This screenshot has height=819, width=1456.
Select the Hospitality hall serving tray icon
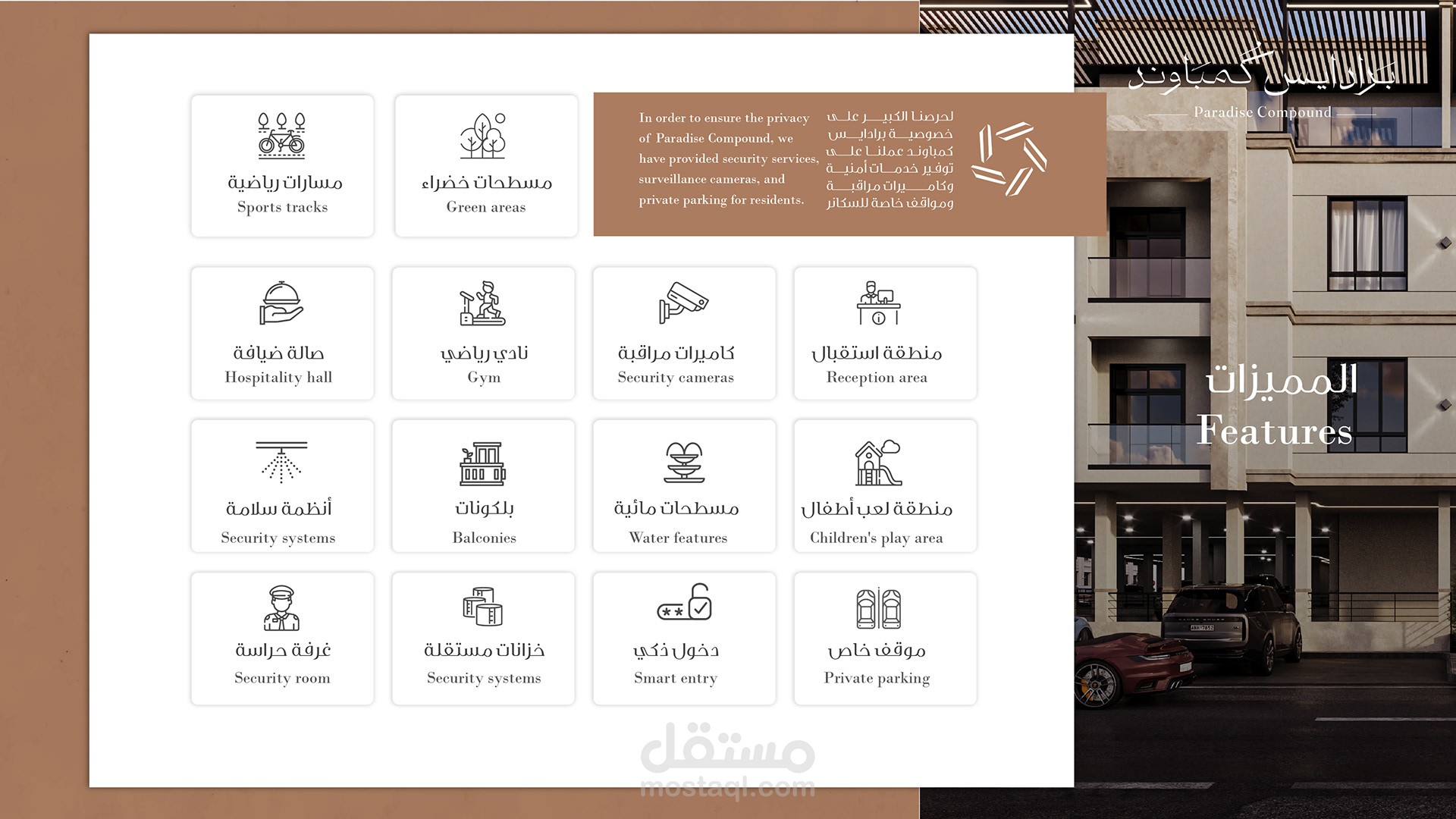tap(281, 303)
